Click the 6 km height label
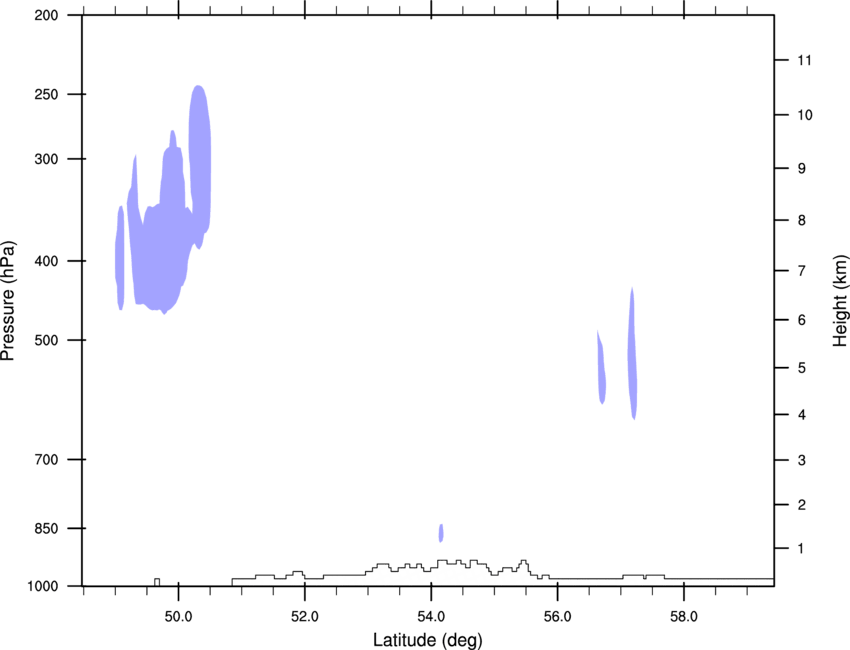This screenshot has width=850, height=650. [x=802, y=320]
